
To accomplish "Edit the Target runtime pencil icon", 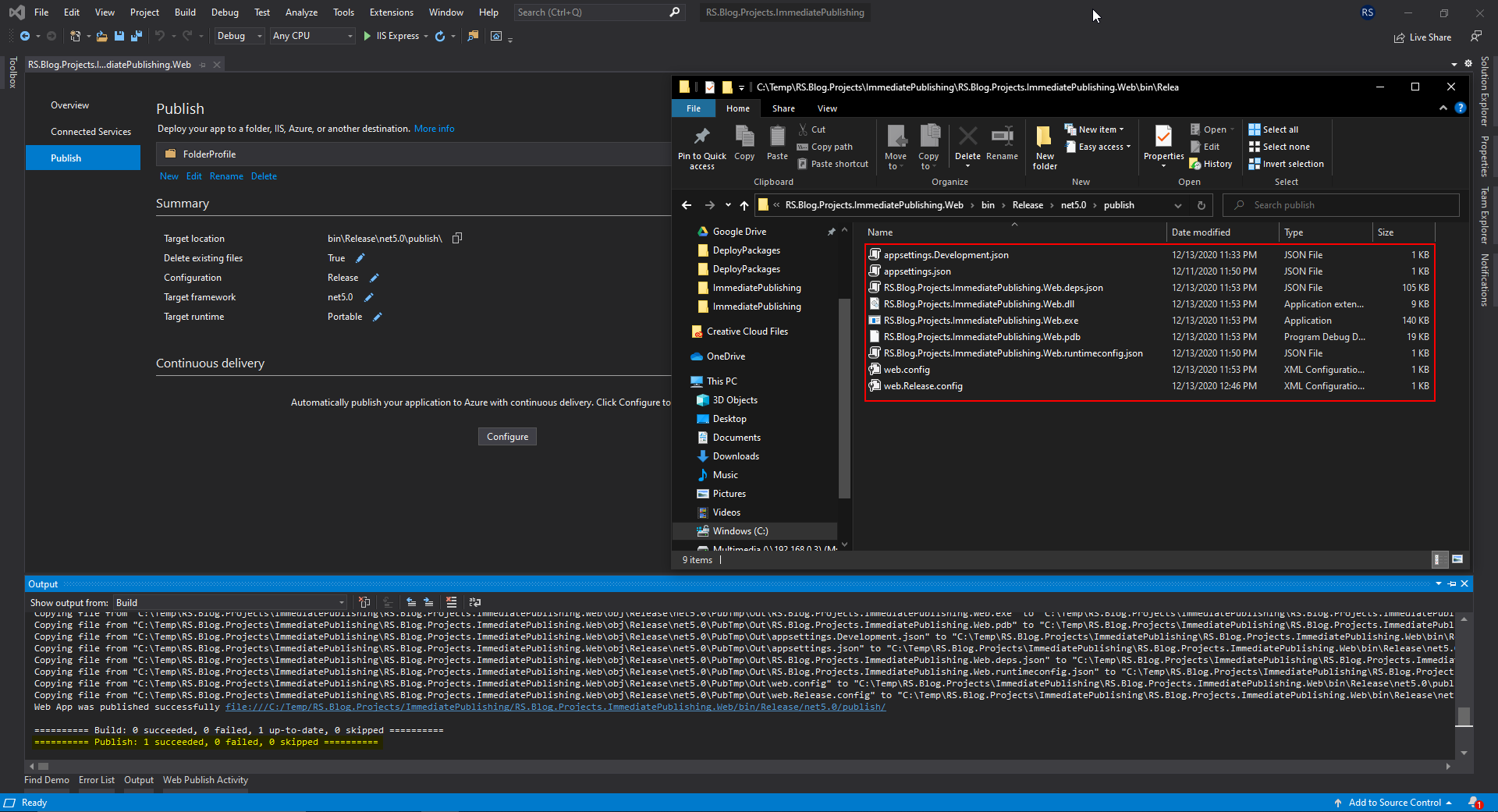I will 378,317.
